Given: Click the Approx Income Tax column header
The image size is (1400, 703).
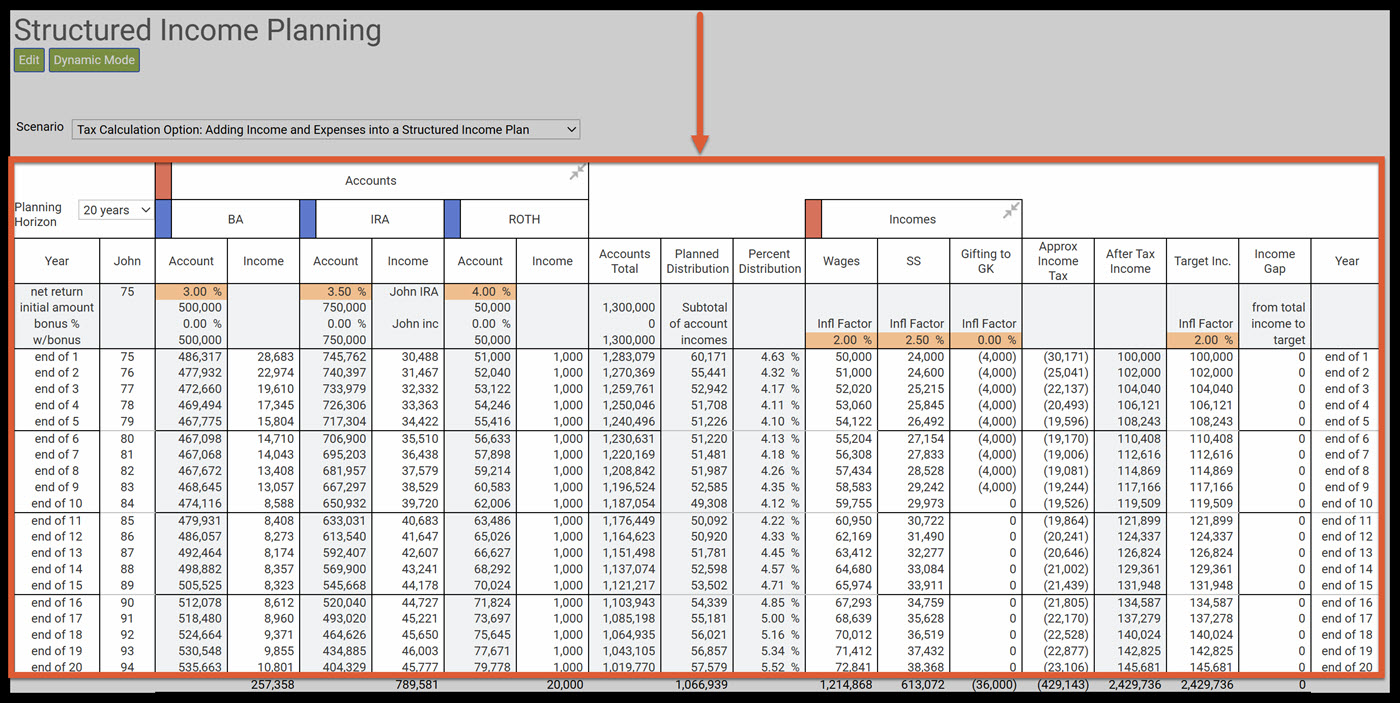Looking at the screenshot, I should (1058, 261).
